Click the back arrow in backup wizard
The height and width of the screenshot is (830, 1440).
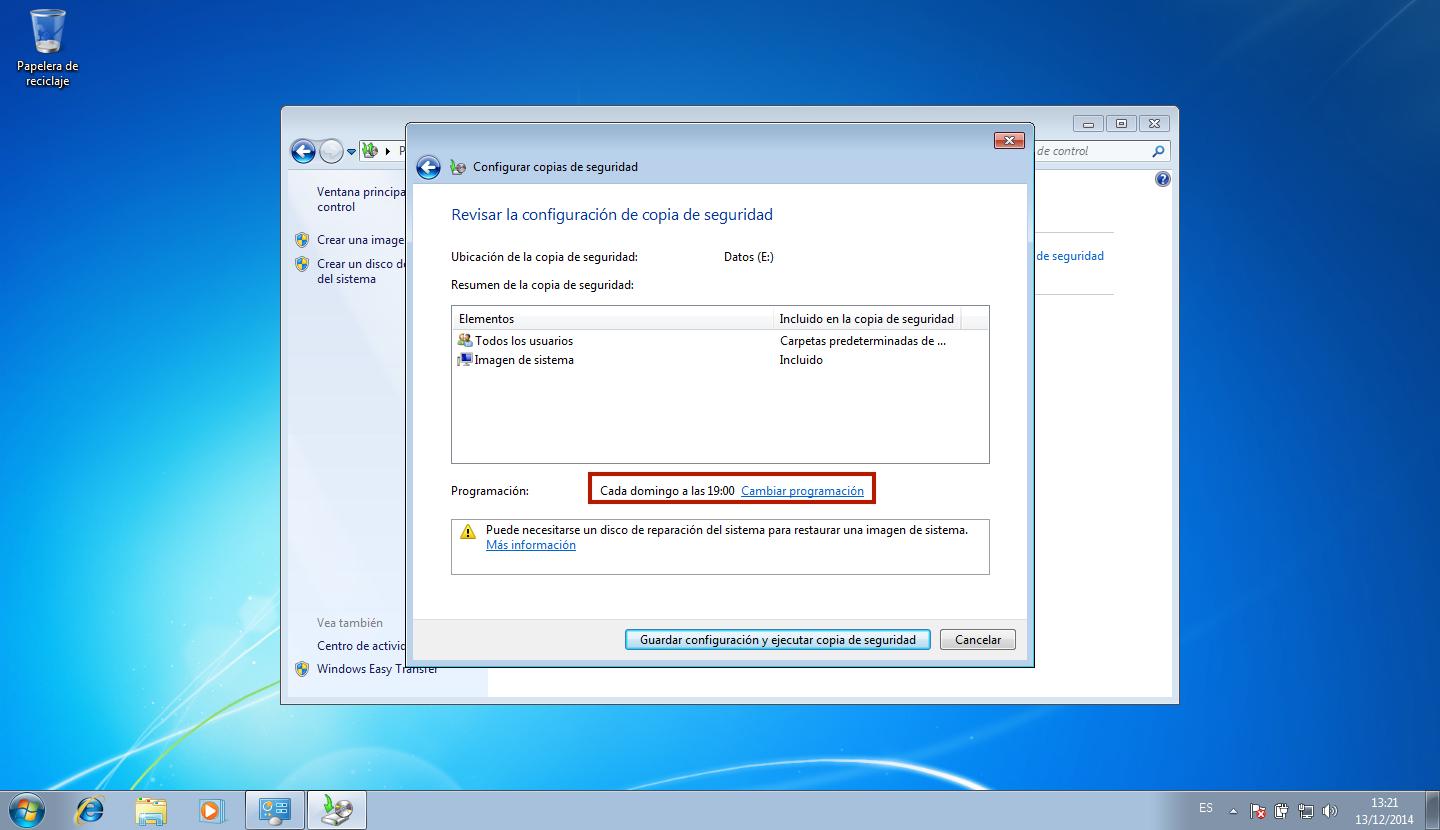[x=428, y=167]
